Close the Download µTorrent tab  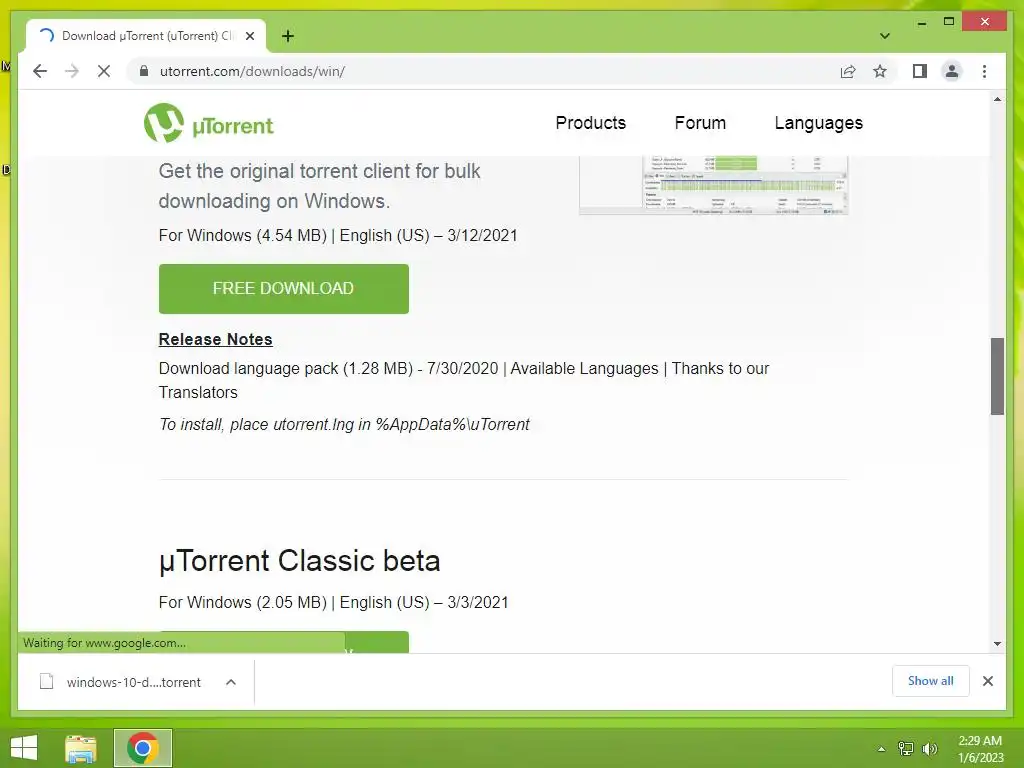click(249, 36)
